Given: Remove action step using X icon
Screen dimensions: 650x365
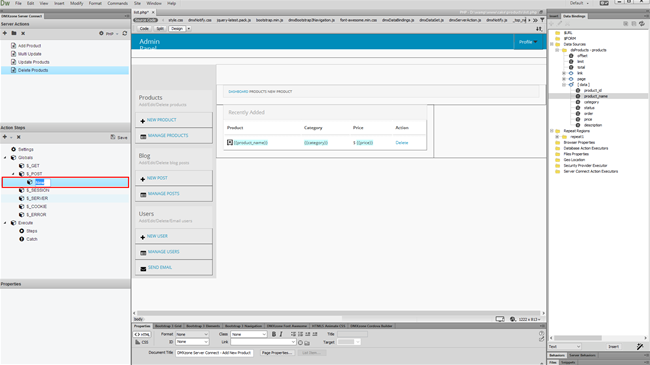Looking at the screenshot, I should point(19,137).
